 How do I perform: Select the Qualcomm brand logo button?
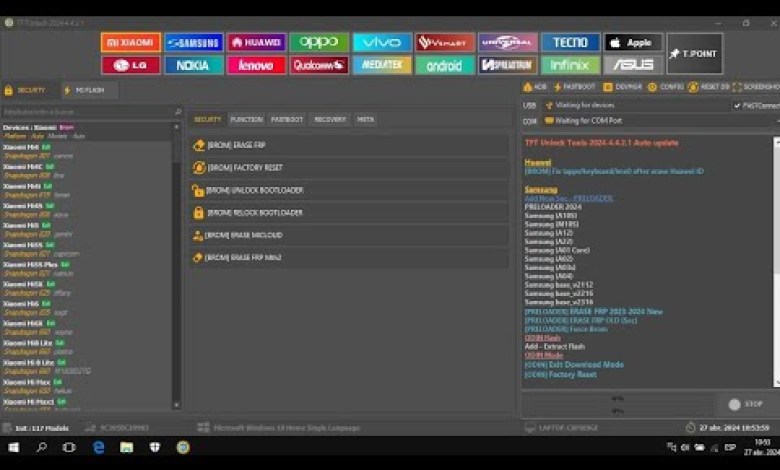point(319,65)
